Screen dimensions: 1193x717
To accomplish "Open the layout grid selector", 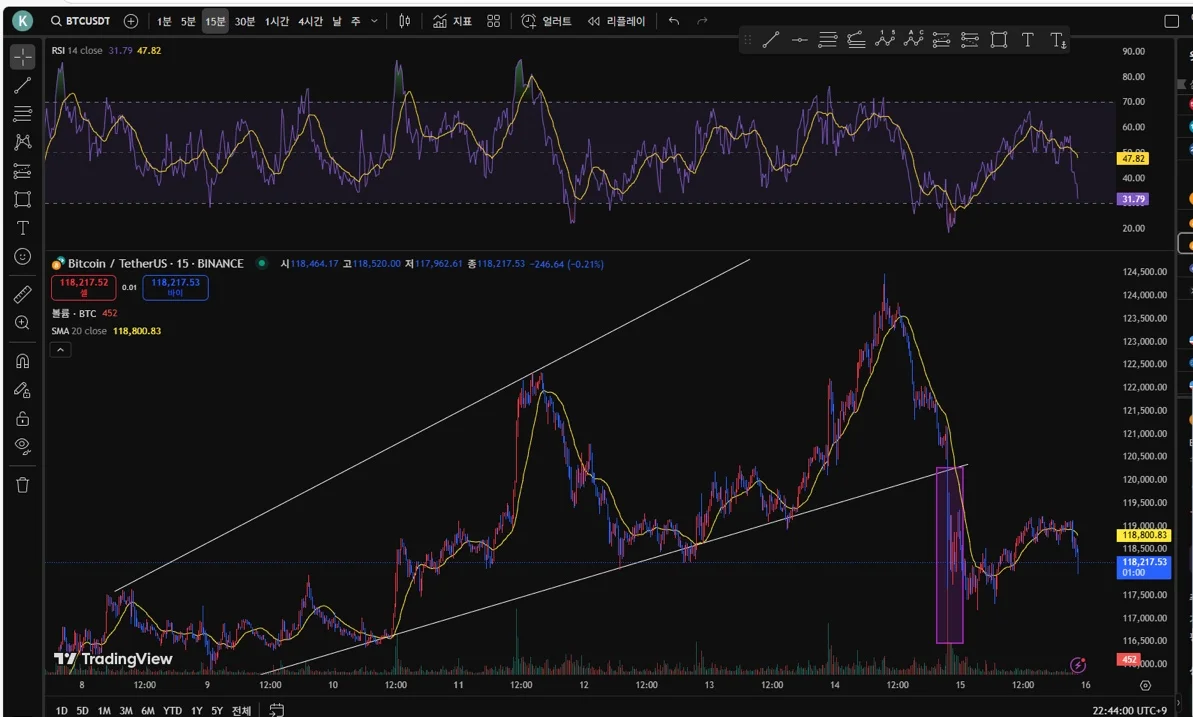I will click(493, 21).
